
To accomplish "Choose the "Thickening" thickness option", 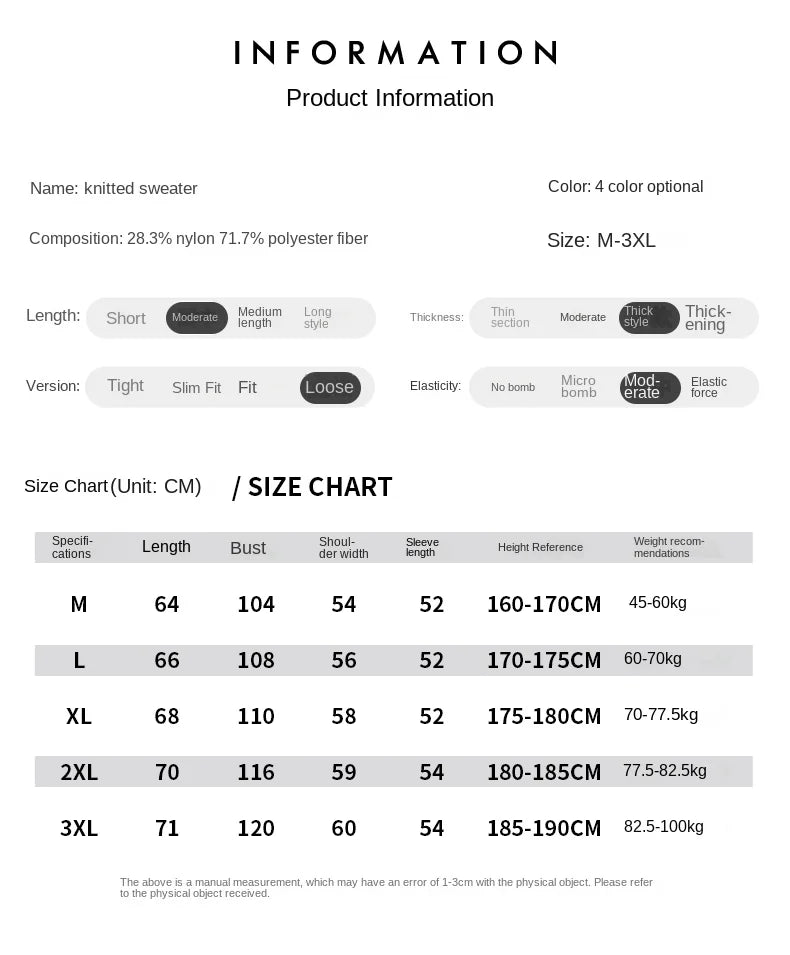I will (708, 318).
